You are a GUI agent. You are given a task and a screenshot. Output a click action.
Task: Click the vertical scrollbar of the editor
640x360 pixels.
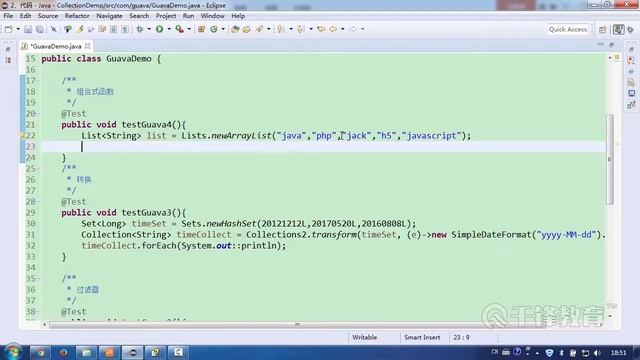pyautogui.click(x=610, y=159)
